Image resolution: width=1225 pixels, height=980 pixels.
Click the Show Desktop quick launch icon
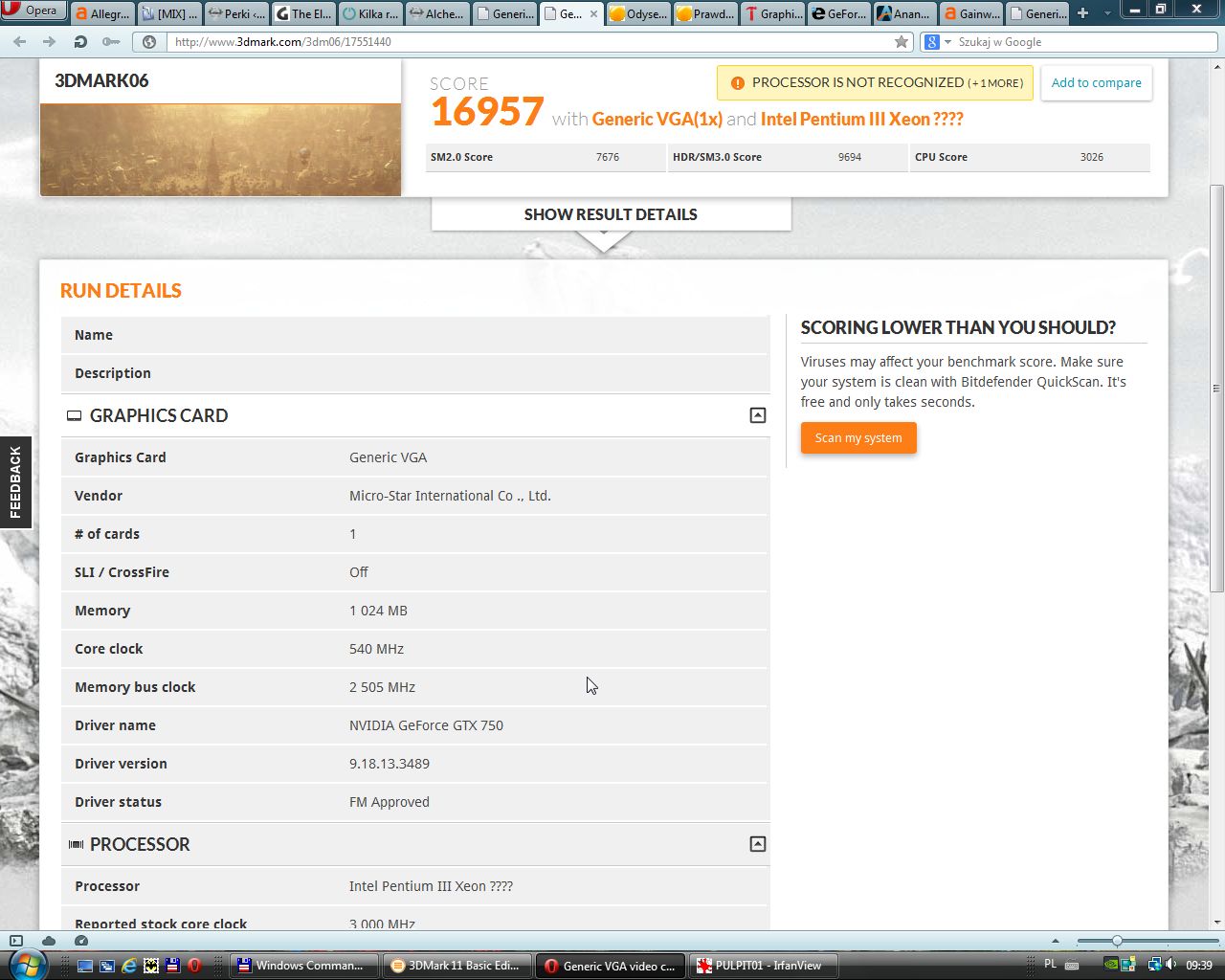[85, 966]
